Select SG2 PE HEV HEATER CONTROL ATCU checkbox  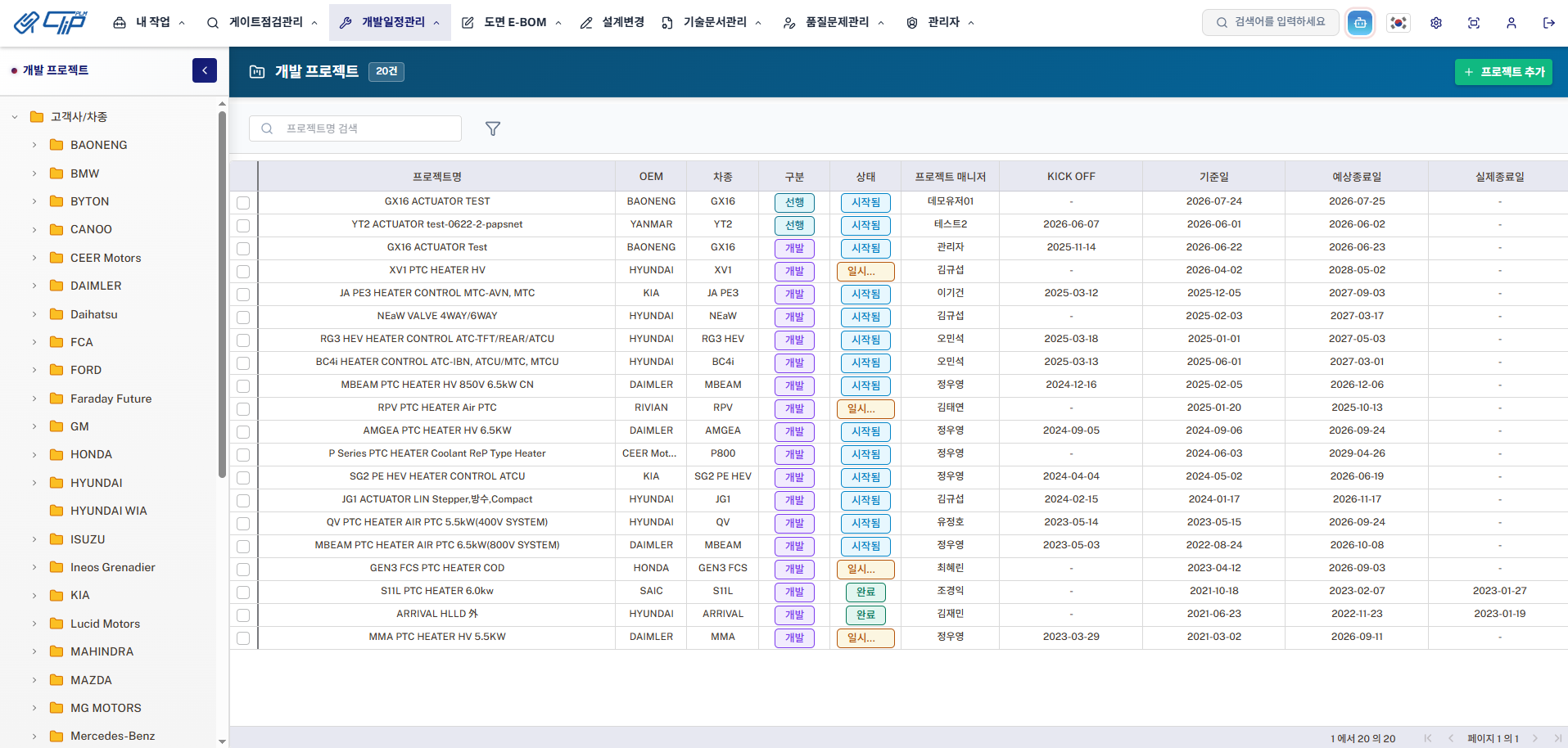coord(243,478)
